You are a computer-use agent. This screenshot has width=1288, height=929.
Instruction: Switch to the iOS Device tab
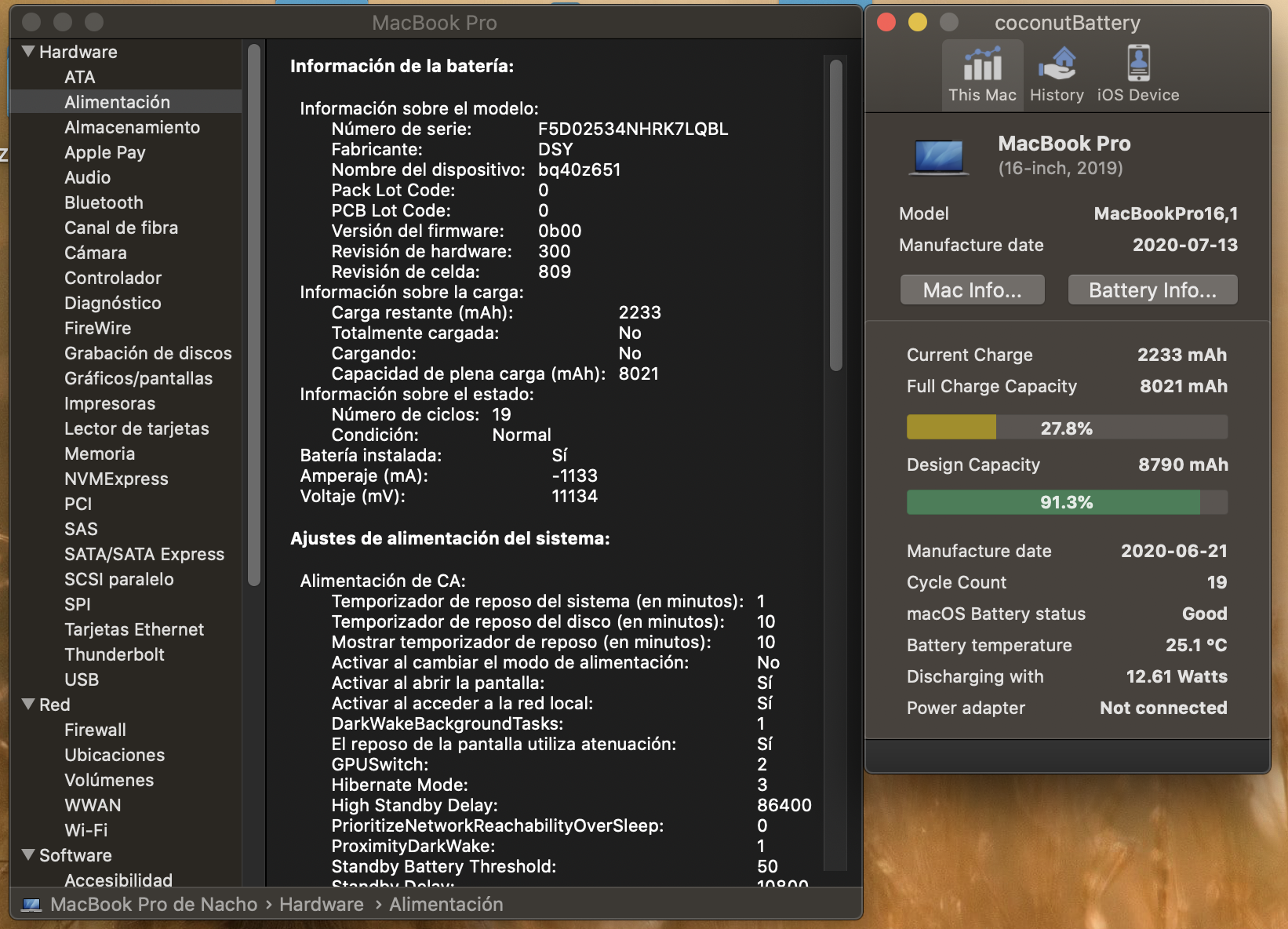tap(1137, 75)
